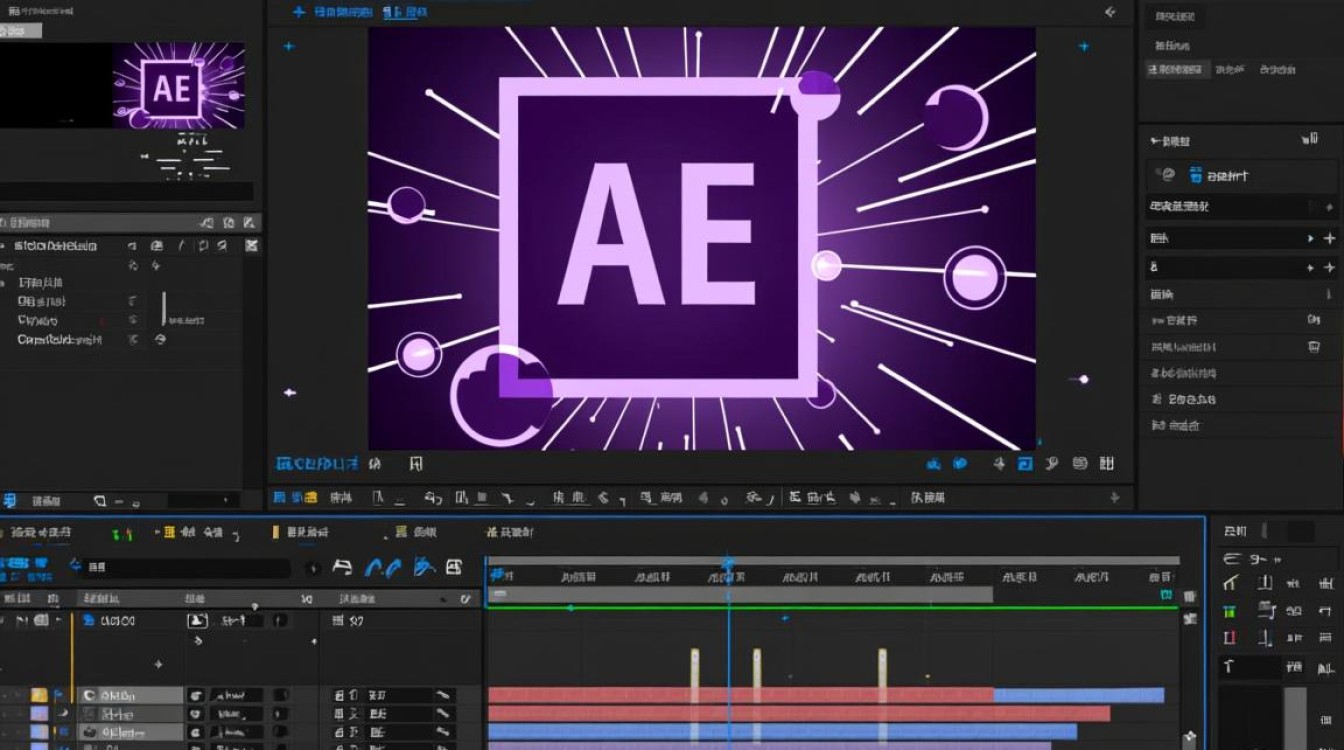Click the first blue curve icon in timeline header

[378, 568]
